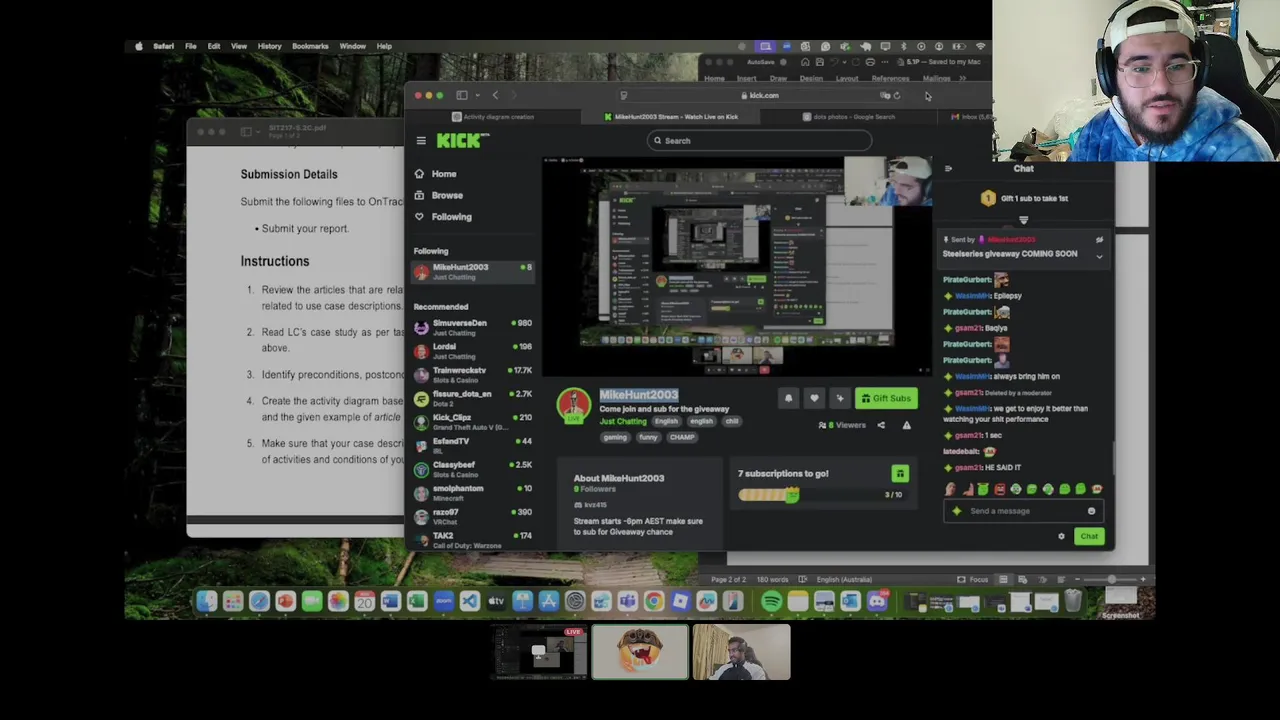The width and height of the screenshot is (1280, 720).
Task: Open recommended channel Classybeef
Action: 473,469
